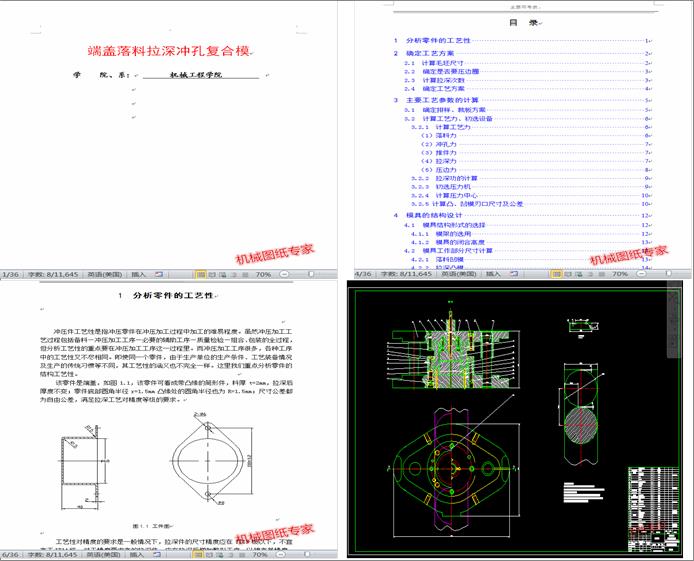Click zoom slider handle in the table-of-contents window
This screenshot has width=694, height=561.
coord(668,274)
